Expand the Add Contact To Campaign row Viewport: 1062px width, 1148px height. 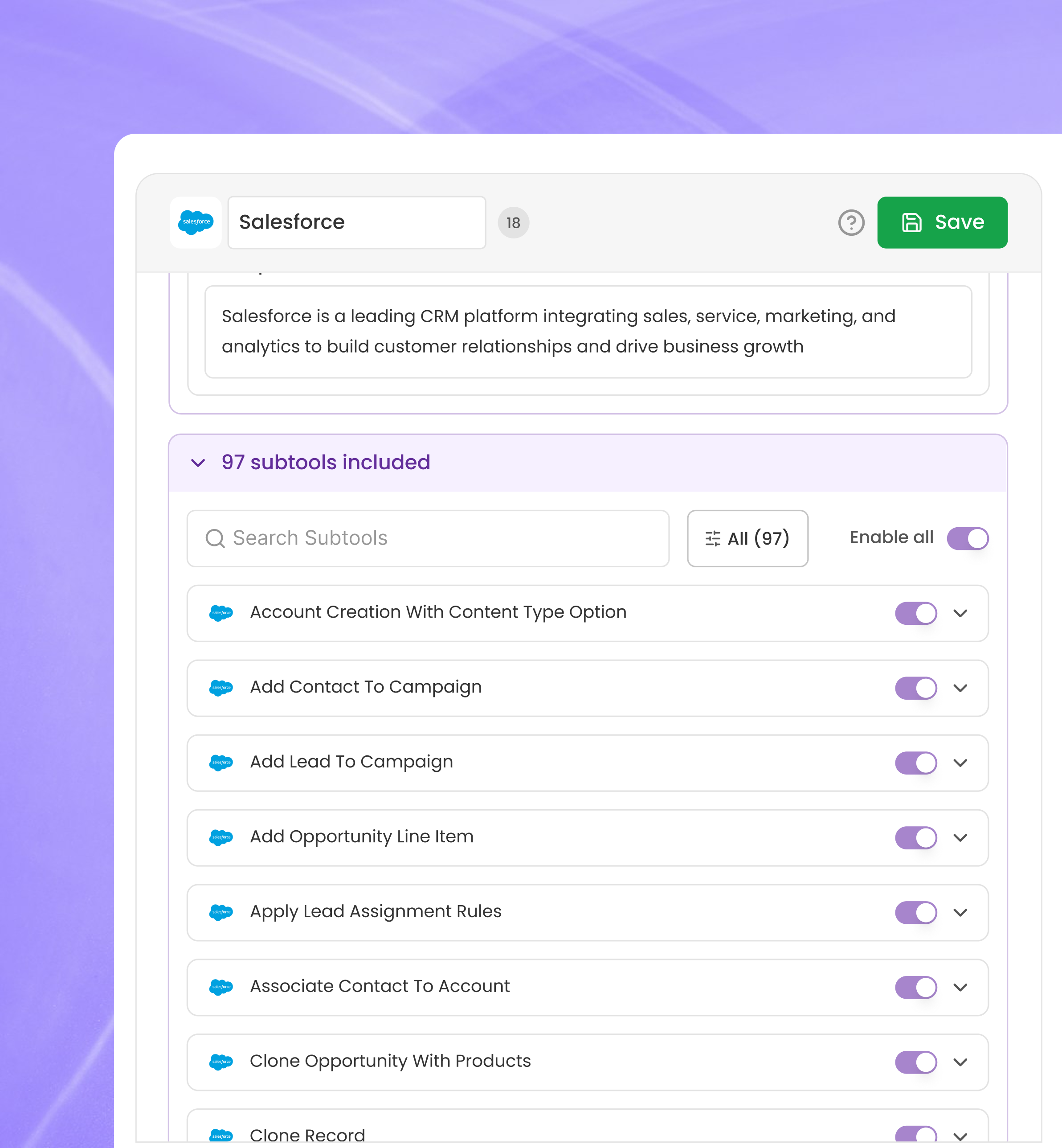coord(960,688)
